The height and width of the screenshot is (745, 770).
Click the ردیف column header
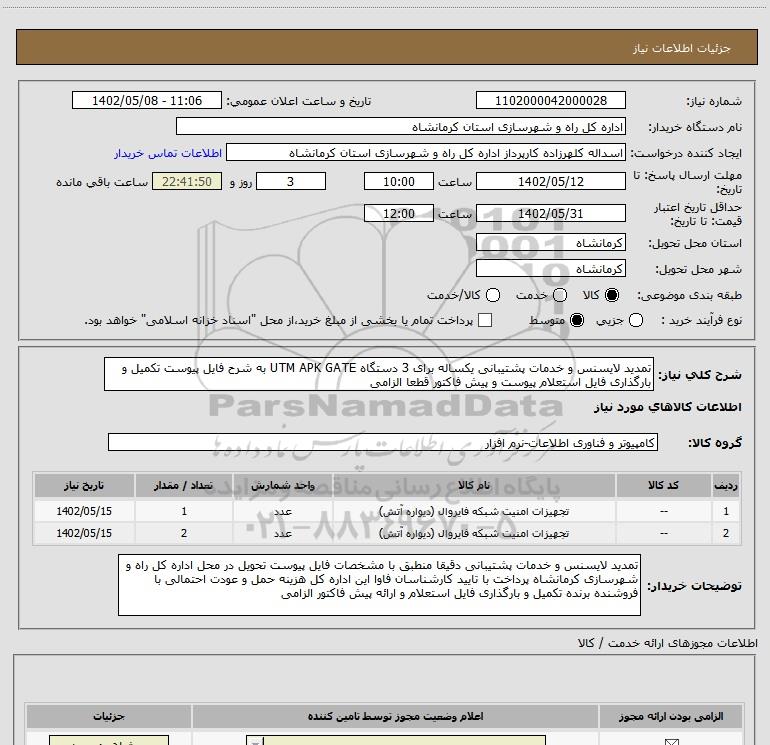pyautogui.click(x=726, y=485)
